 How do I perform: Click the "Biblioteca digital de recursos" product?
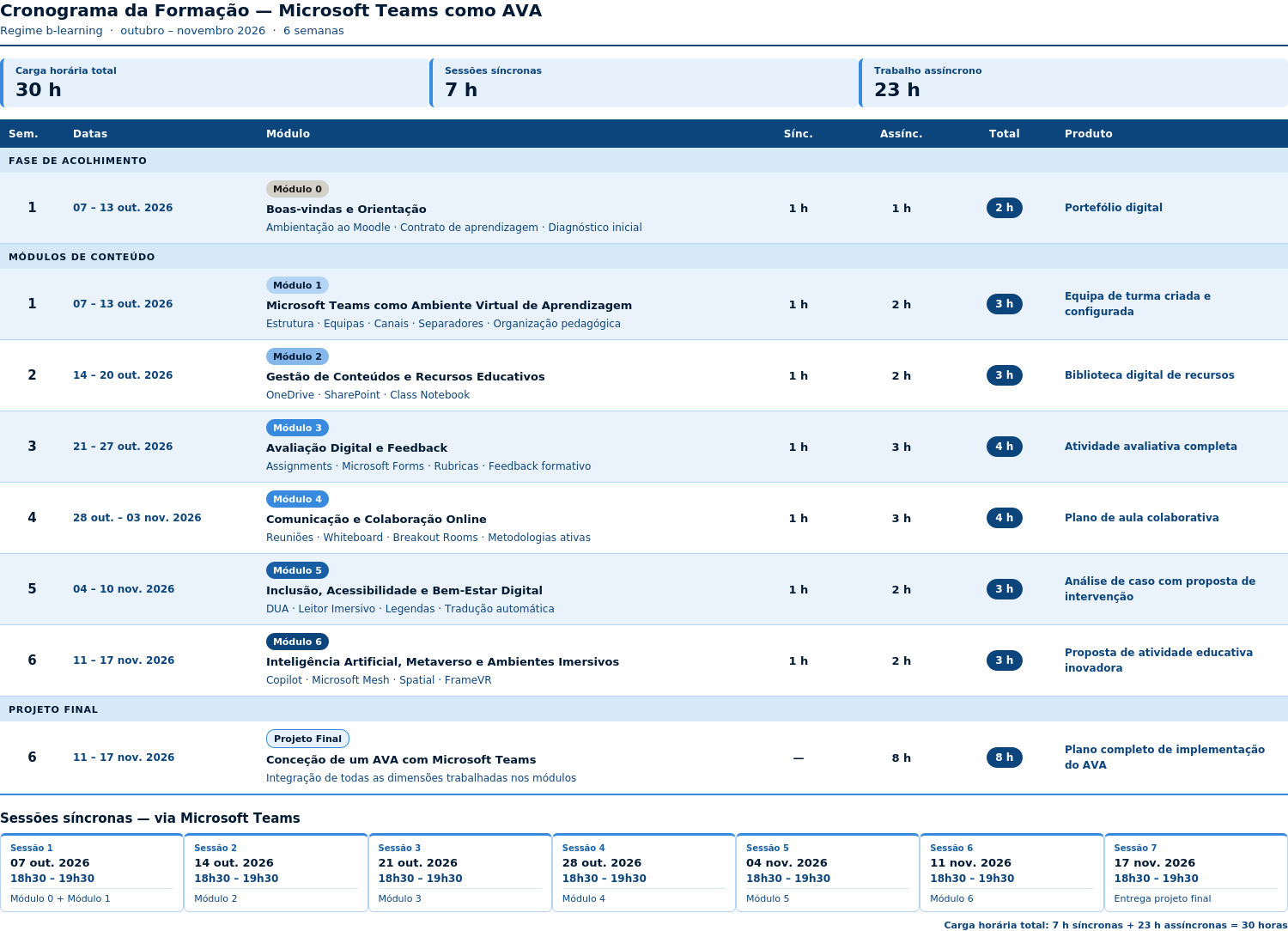pos(1150,375)
